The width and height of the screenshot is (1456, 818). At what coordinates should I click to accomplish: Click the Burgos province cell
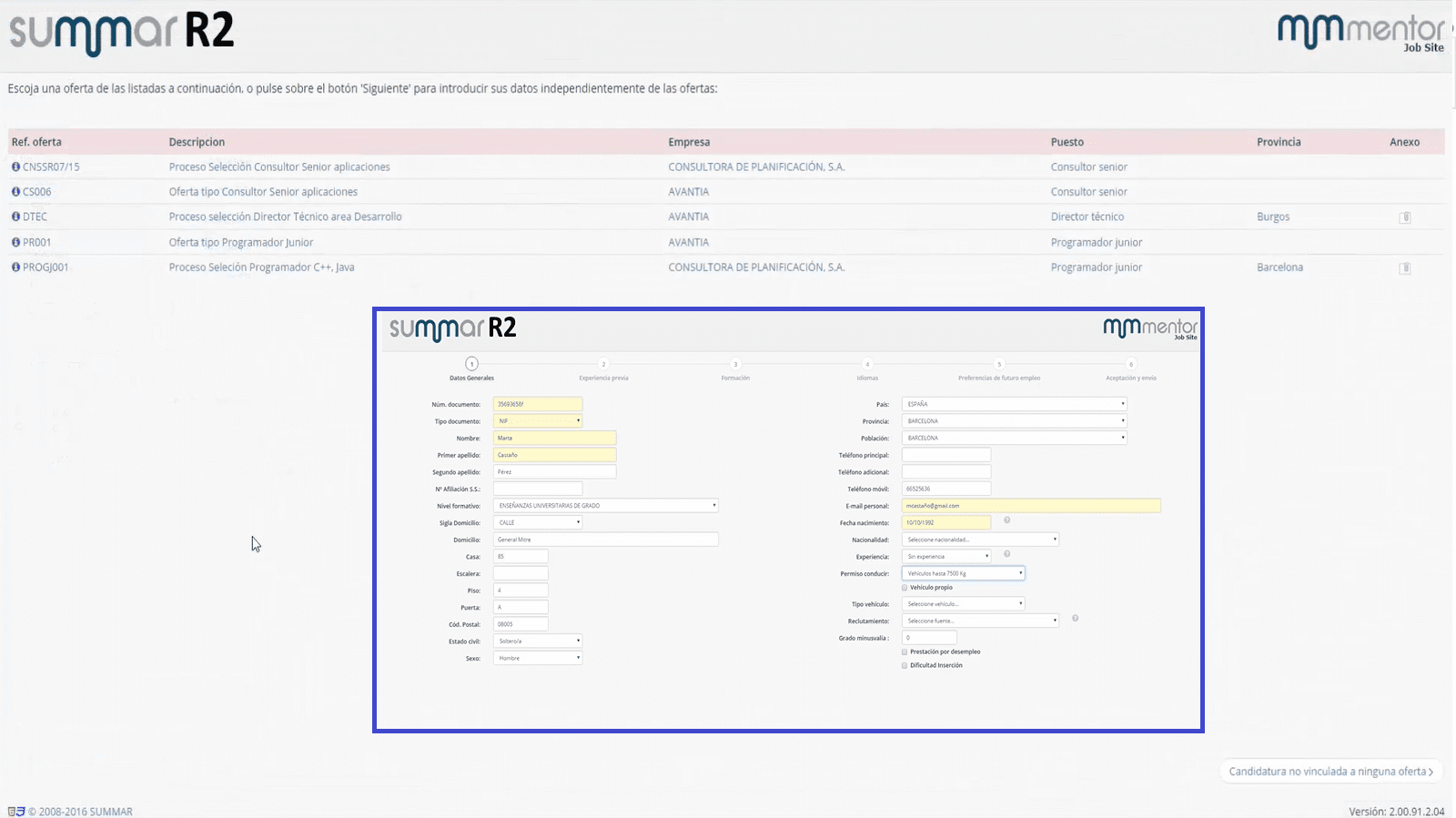click(x=1273, y=217)
